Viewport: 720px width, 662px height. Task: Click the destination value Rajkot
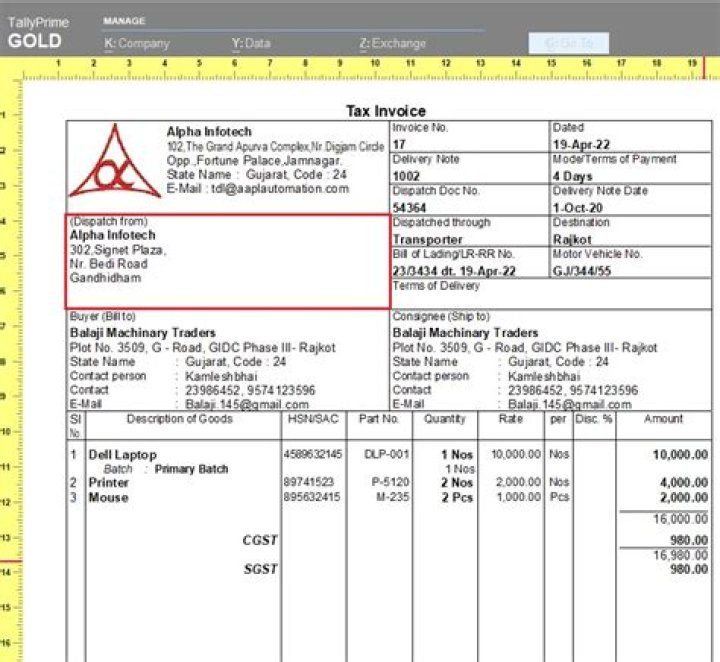point(572,240)
